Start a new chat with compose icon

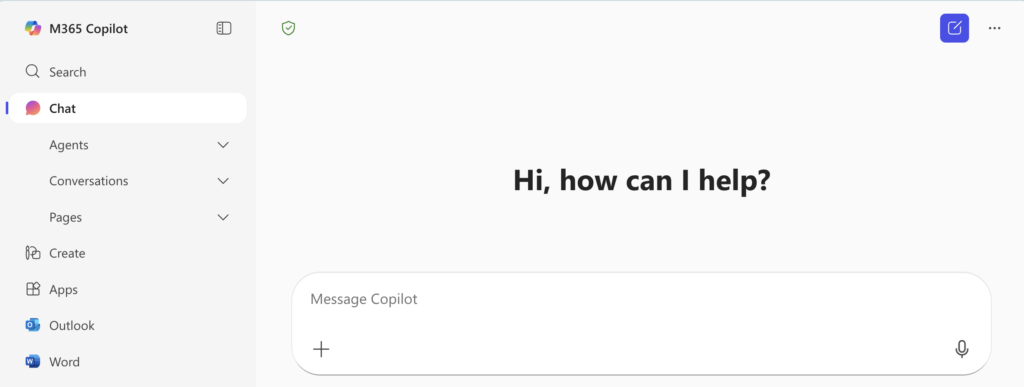[x=954, y=28]
